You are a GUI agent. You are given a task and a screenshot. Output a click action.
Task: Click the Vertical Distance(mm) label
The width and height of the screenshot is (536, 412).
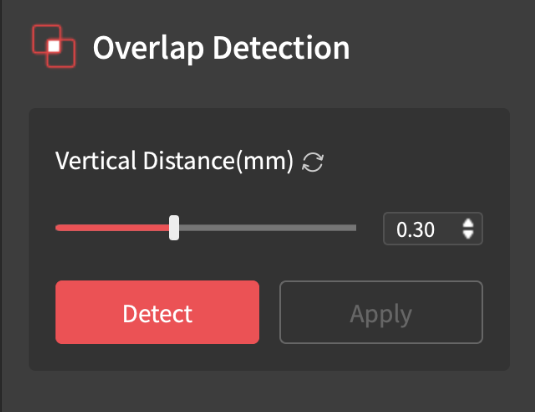174,161
